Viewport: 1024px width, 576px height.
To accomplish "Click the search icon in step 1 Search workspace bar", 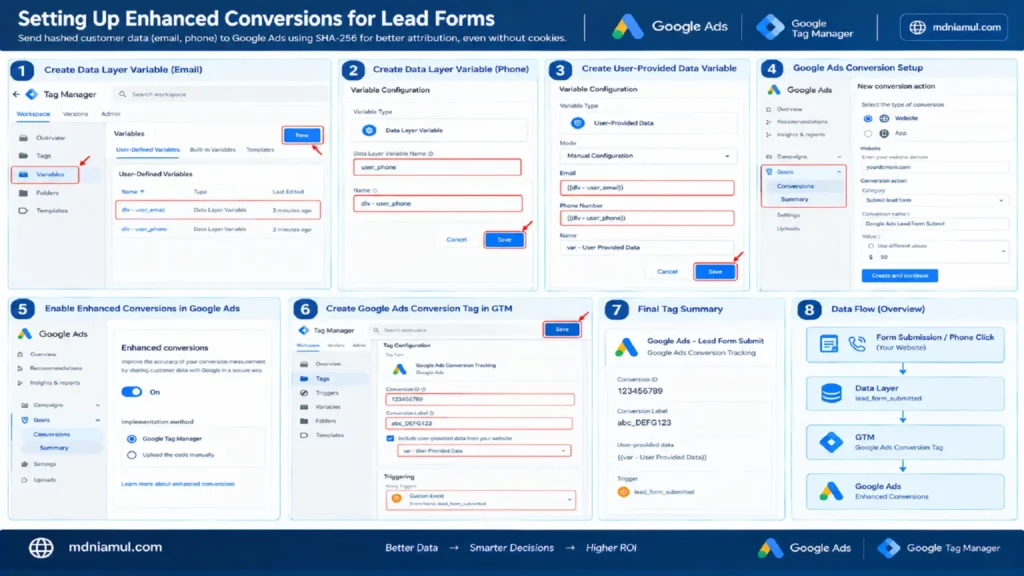I will tap(122, 94).
